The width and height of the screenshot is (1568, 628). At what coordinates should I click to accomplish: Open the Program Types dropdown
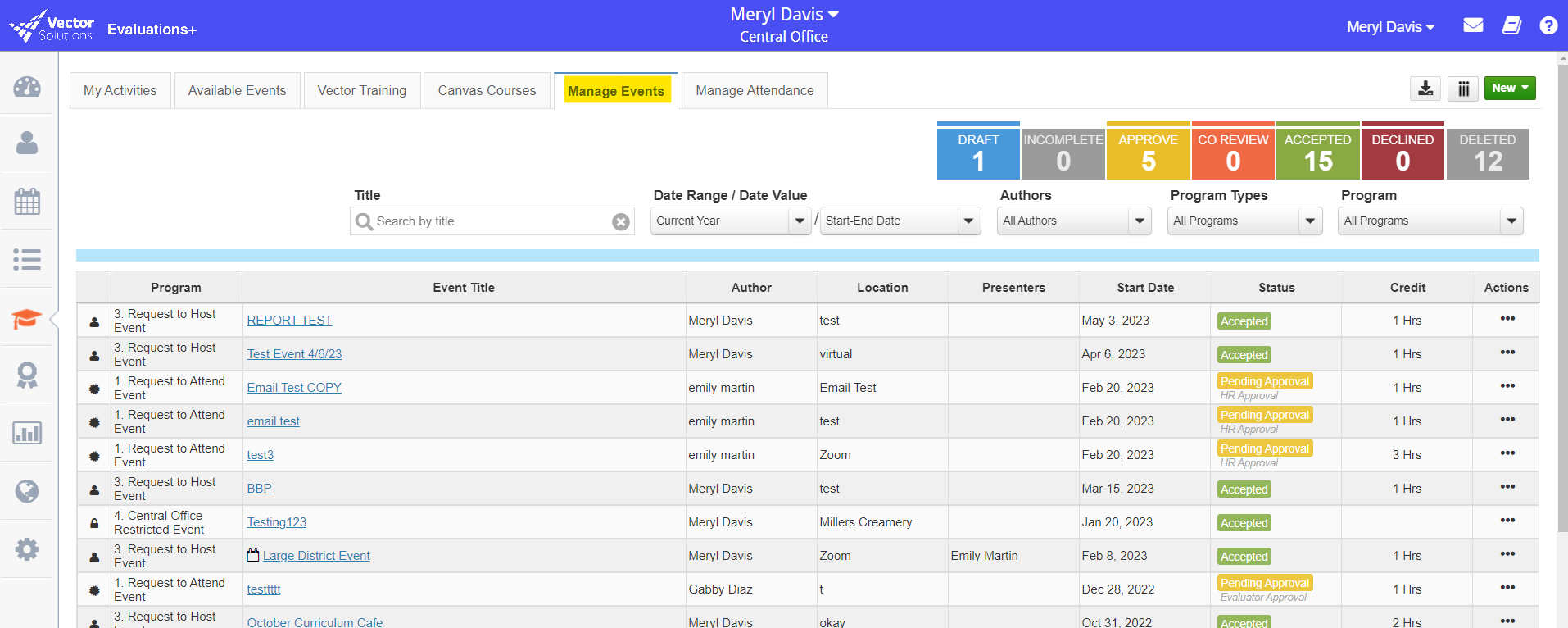coord(1244,221)
